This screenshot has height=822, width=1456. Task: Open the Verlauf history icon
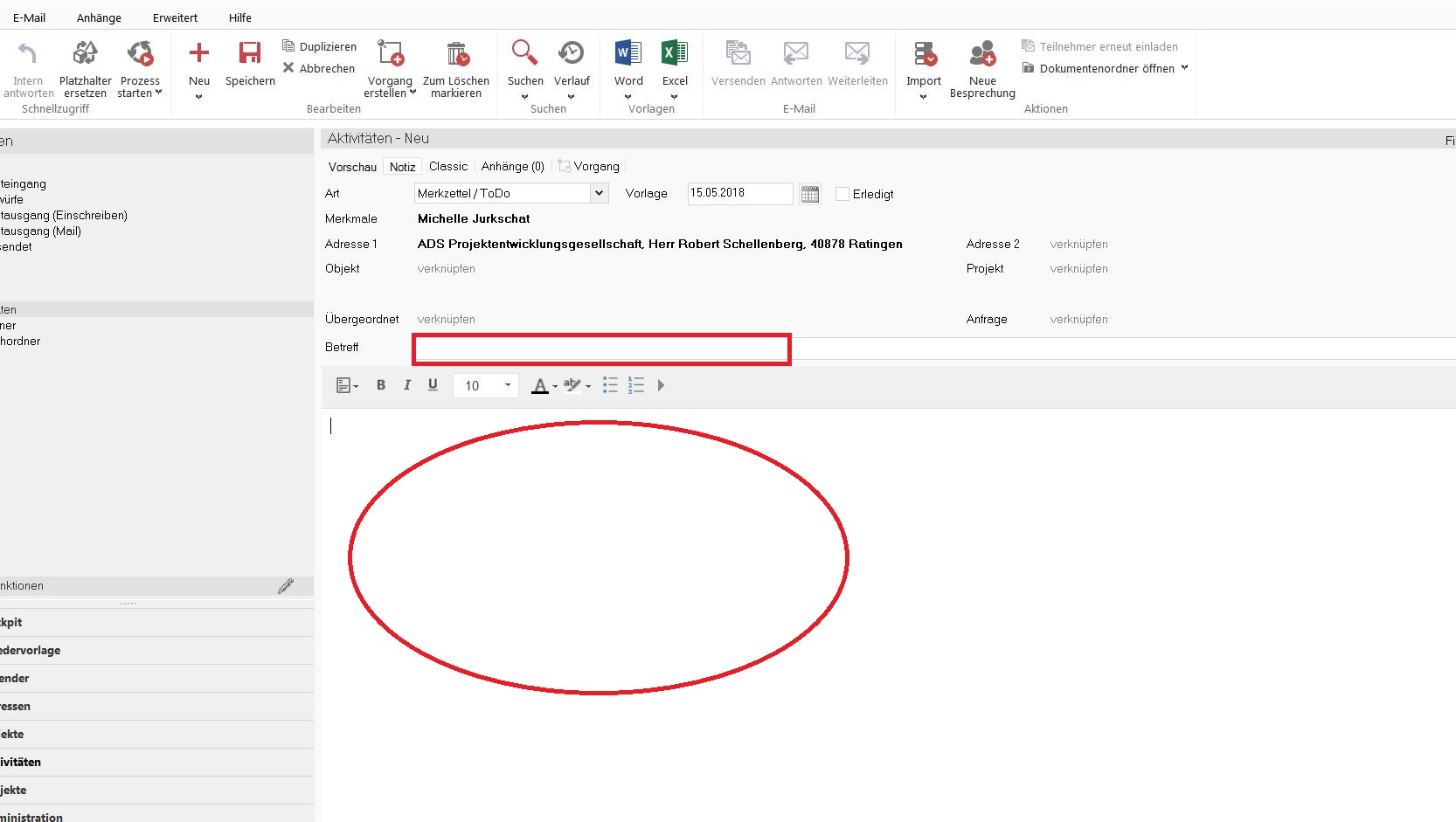point(572,54)
